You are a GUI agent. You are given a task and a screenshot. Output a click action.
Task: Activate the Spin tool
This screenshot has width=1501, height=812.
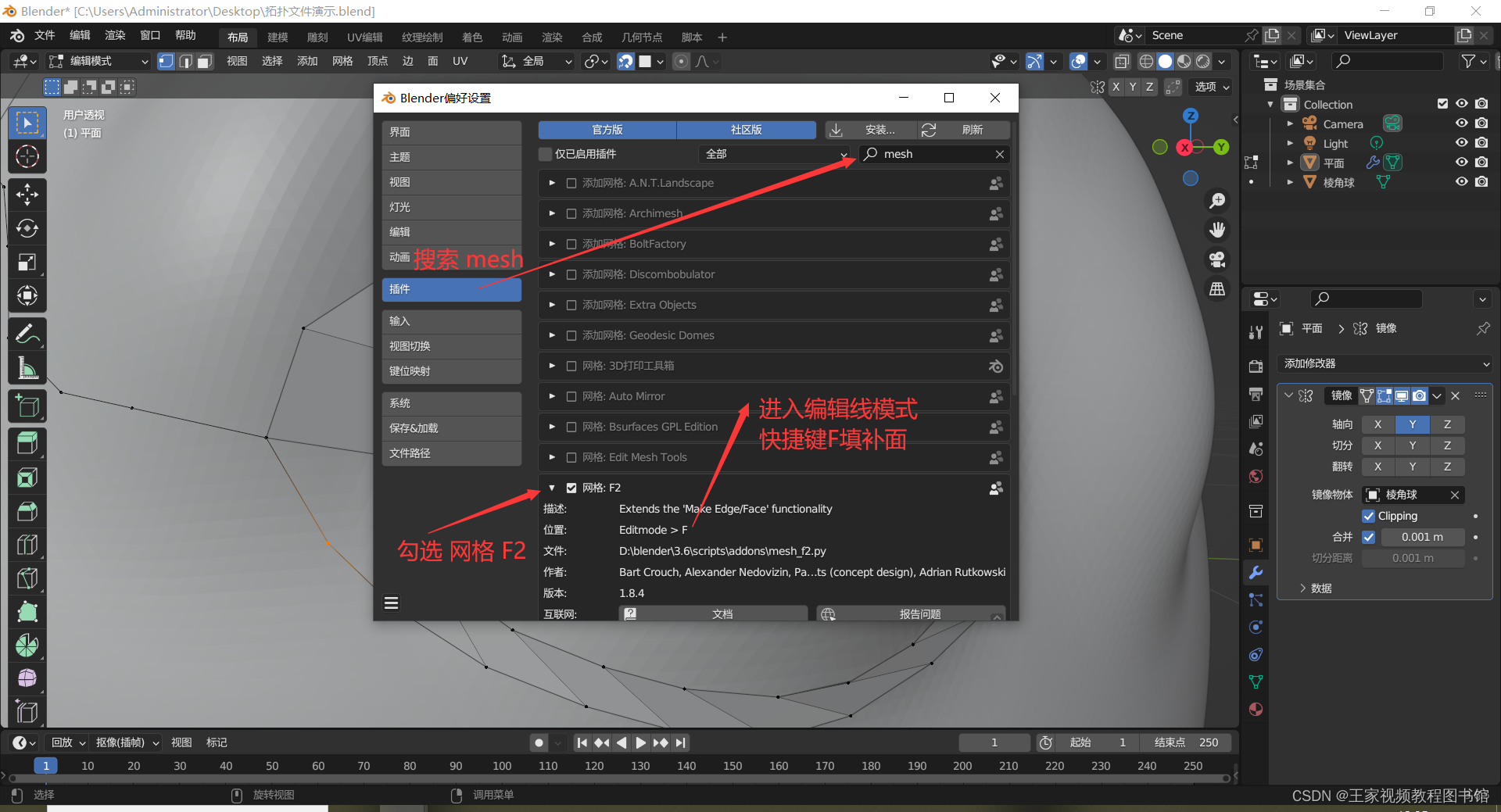click(27, 646)
